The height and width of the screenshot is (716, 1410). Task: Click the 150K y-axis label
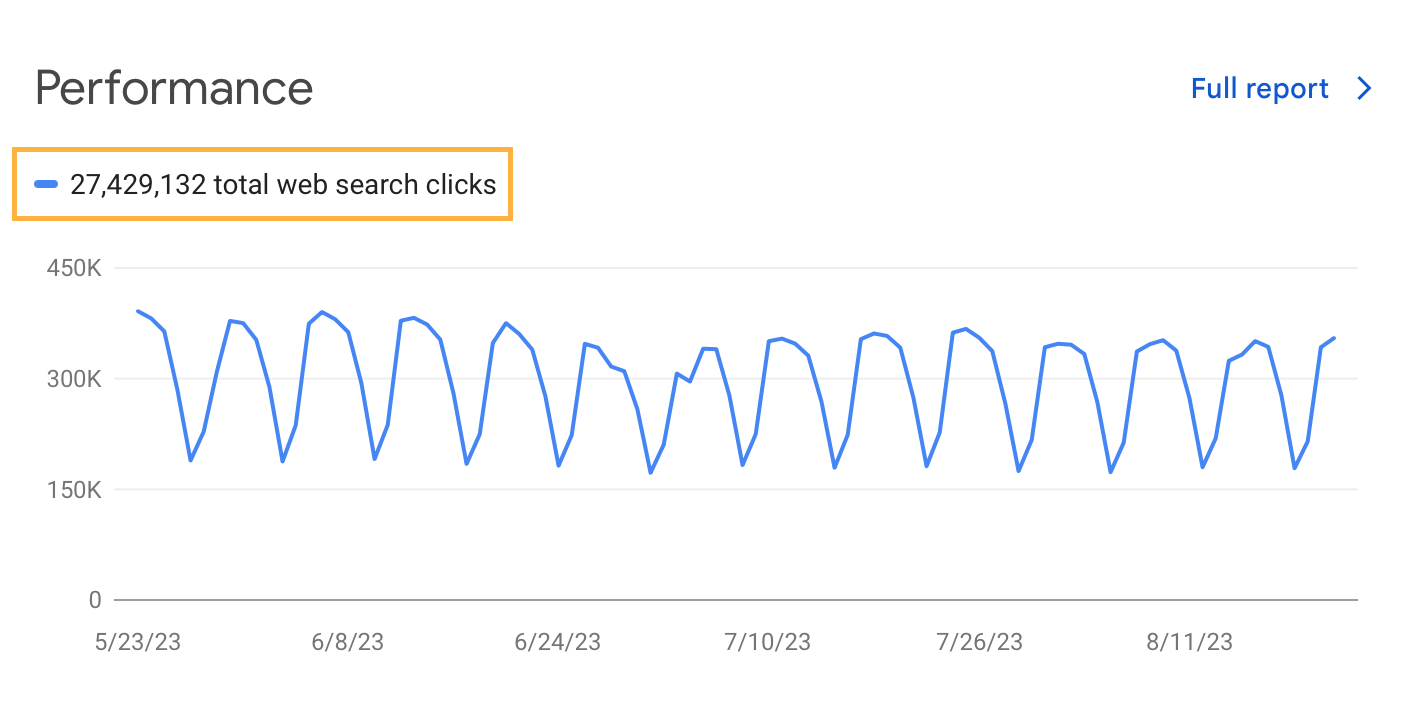coord(74,490)
